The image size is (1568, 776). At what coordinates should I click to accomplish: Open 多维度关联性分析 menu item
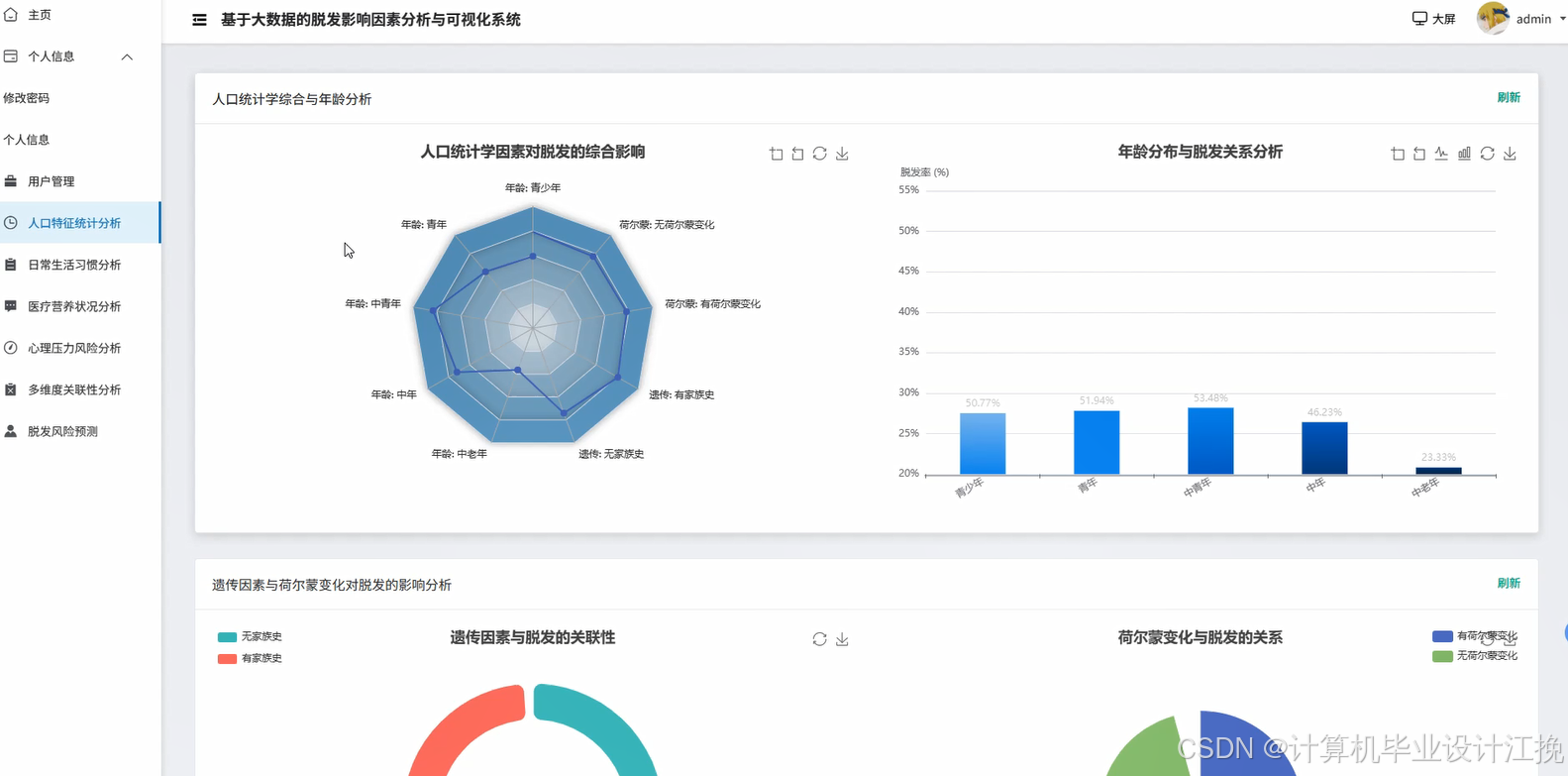[x=74, y=389]
